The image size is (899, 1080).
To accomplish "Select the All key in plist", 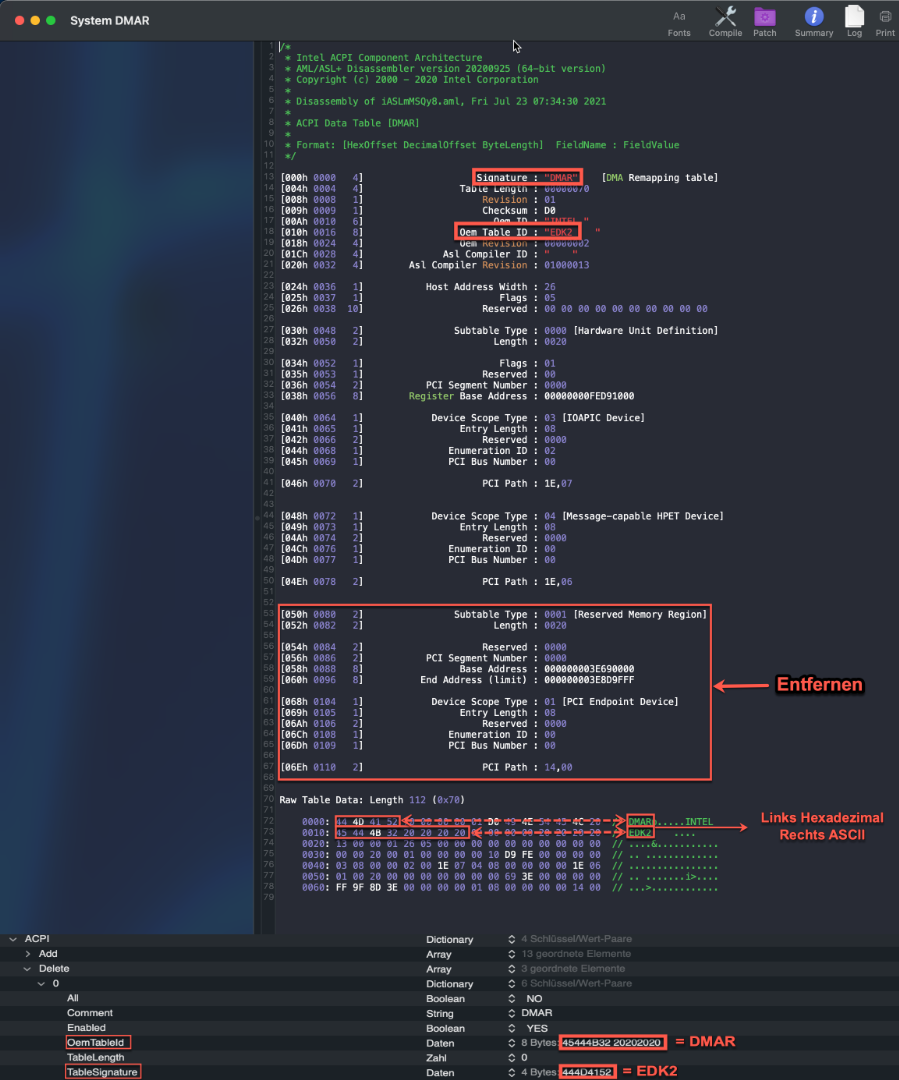I will coord(73,998).
